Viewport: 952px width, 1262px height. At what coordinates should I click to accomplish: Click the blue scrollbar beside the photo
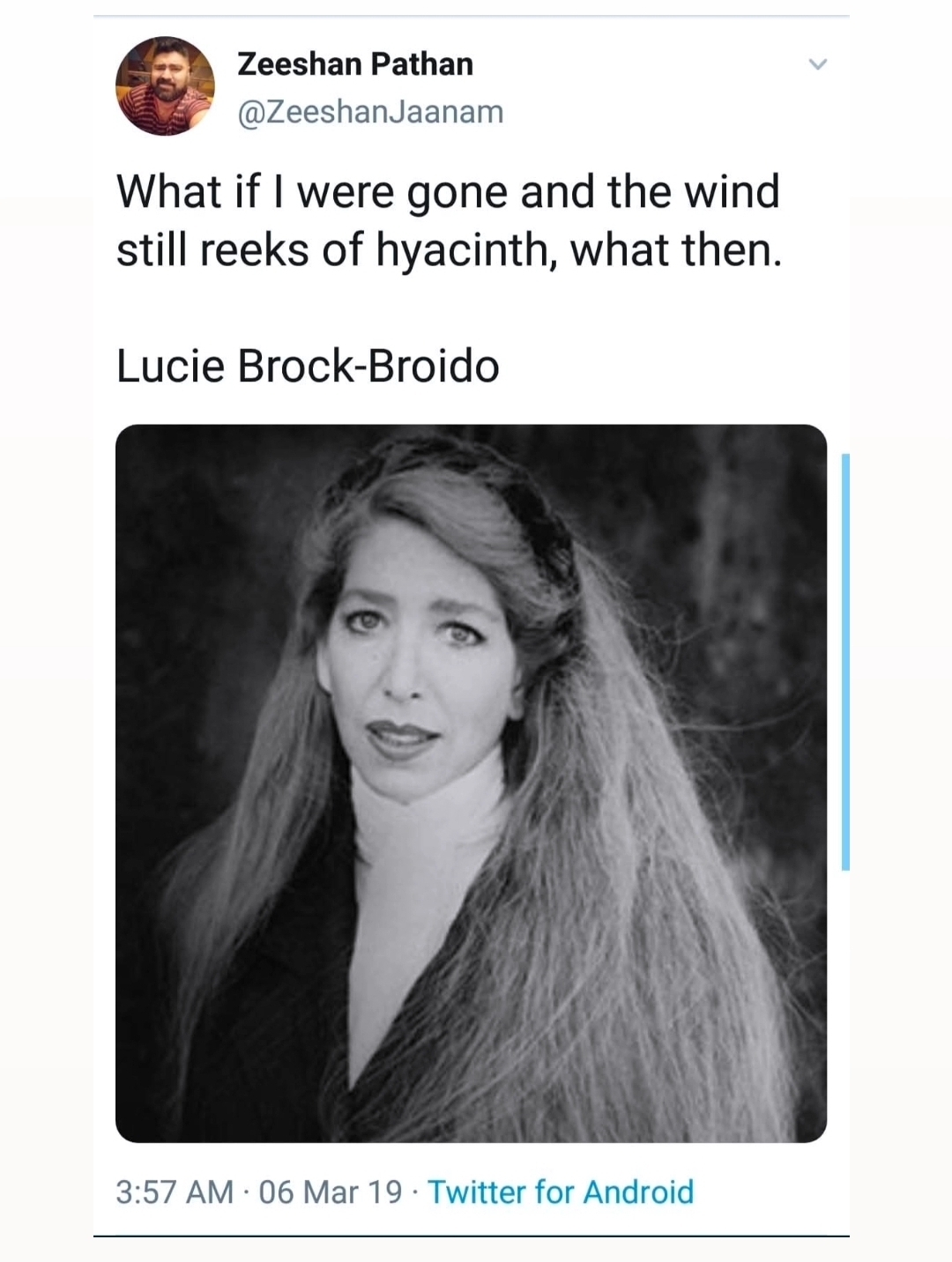click(845, 662)
